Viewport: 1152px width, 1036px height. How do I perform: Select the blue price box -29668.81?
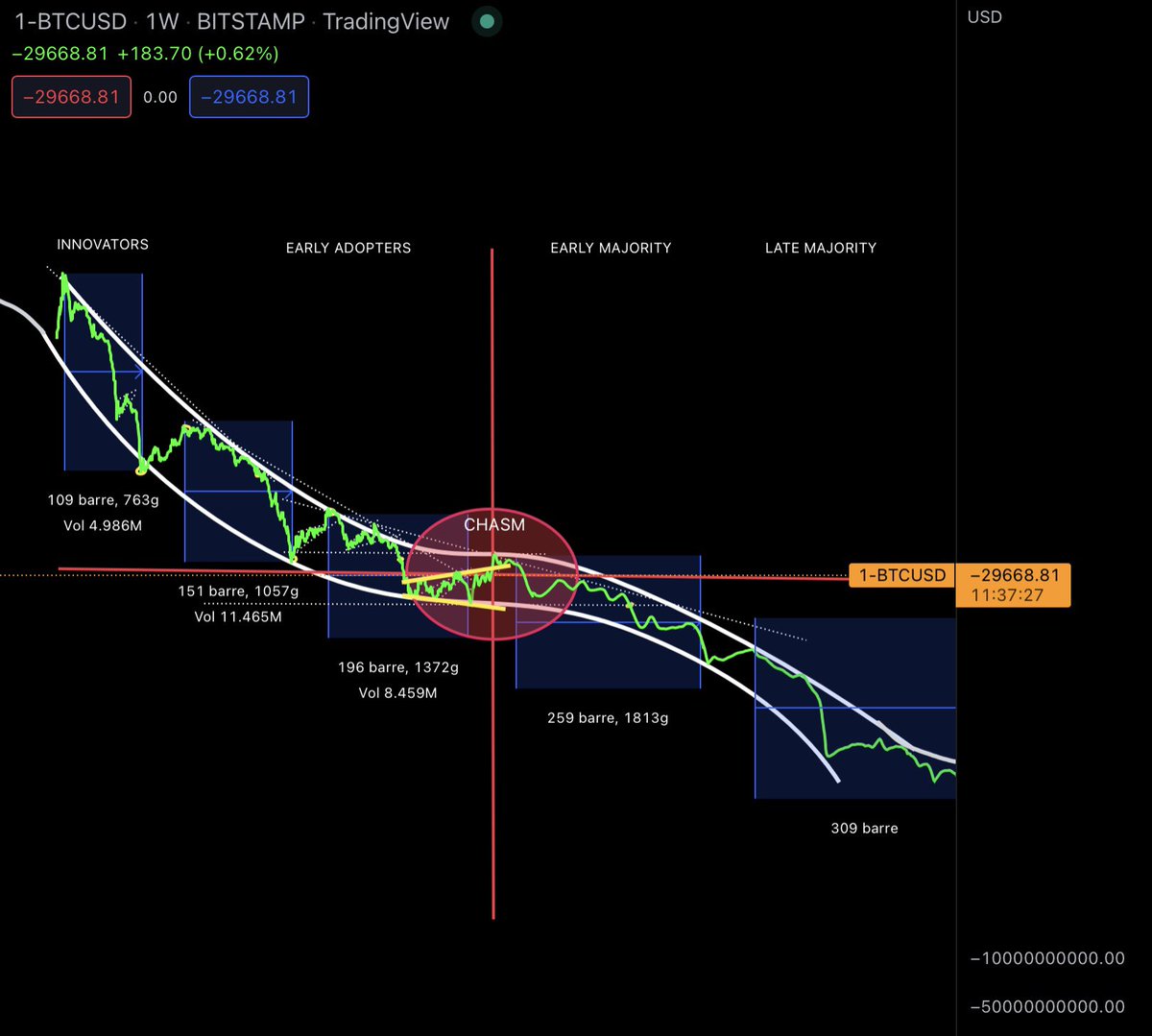coord(250,97)
